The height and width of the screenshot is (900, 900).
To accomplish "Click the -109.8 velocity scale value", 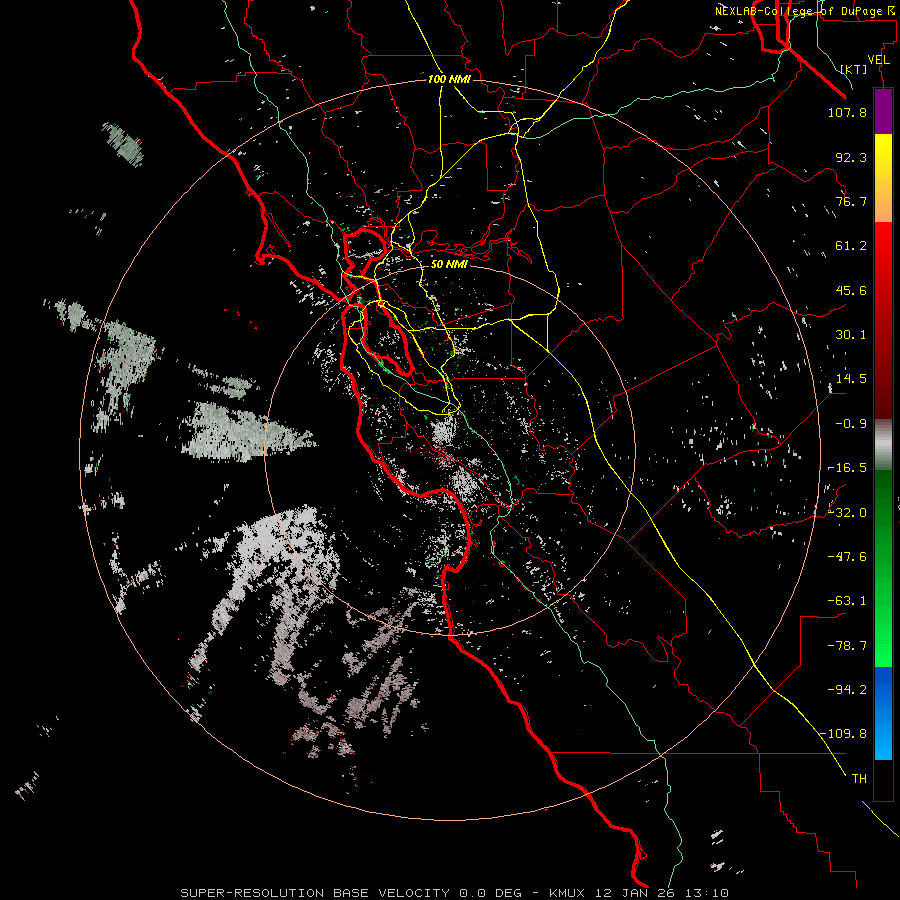I will pos(844,734).
